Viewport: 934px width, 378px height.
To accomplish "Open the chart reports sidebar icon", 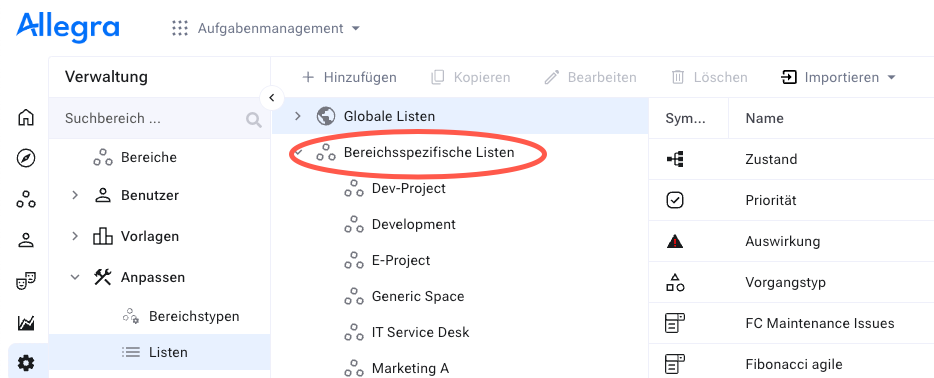I will coord(26,322).
